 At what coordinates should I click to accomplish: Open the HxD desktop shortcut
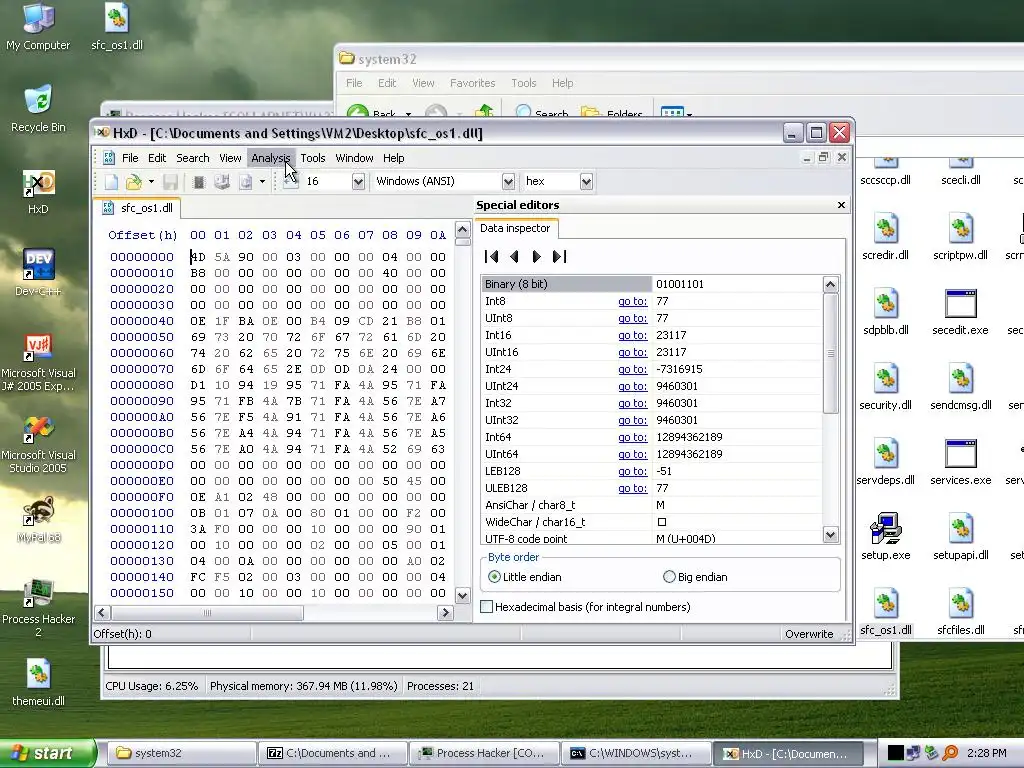pyautogui.click(x=38, y=193)
